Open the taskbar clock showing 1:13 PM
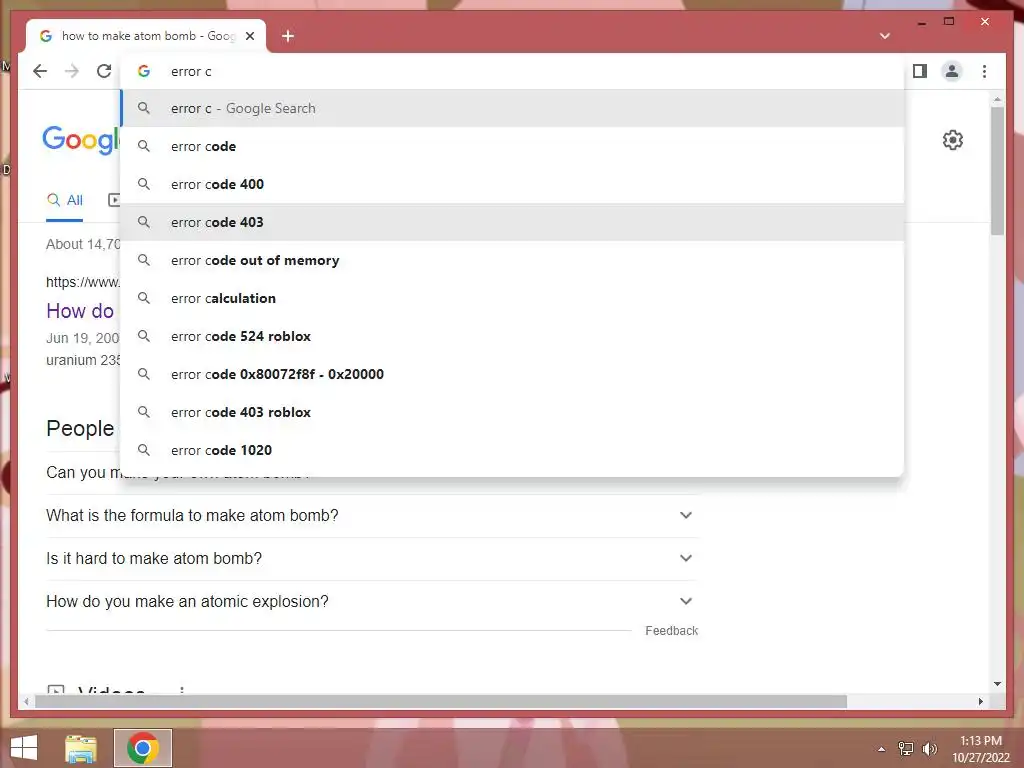The height and width of the screenshot is (768, 1024). [x=981, y=749]
